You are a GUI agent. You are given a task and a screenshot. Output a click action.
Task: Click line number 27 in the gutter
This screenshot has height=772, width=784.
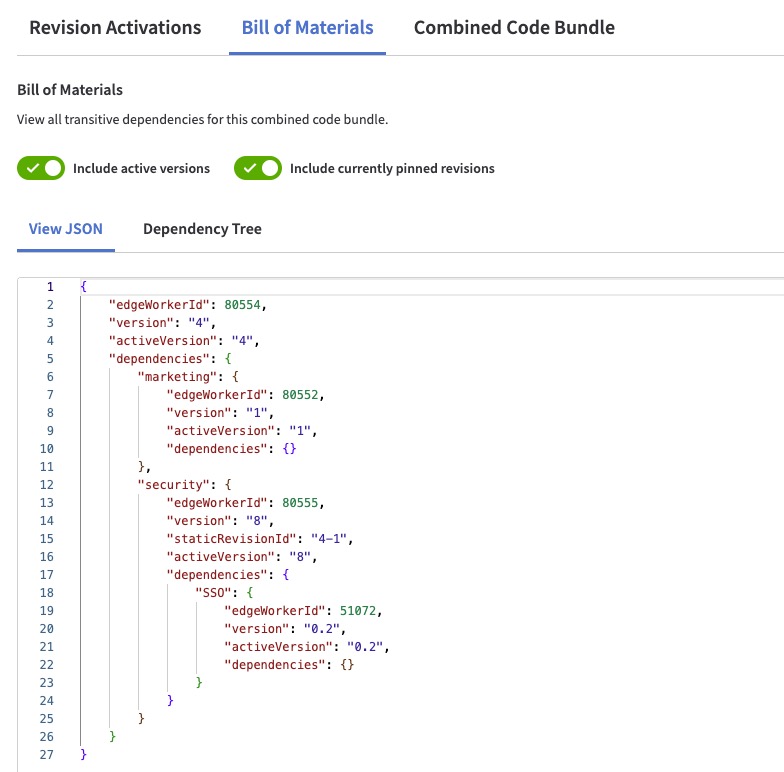pyautogui.click(x=45, y=755)
